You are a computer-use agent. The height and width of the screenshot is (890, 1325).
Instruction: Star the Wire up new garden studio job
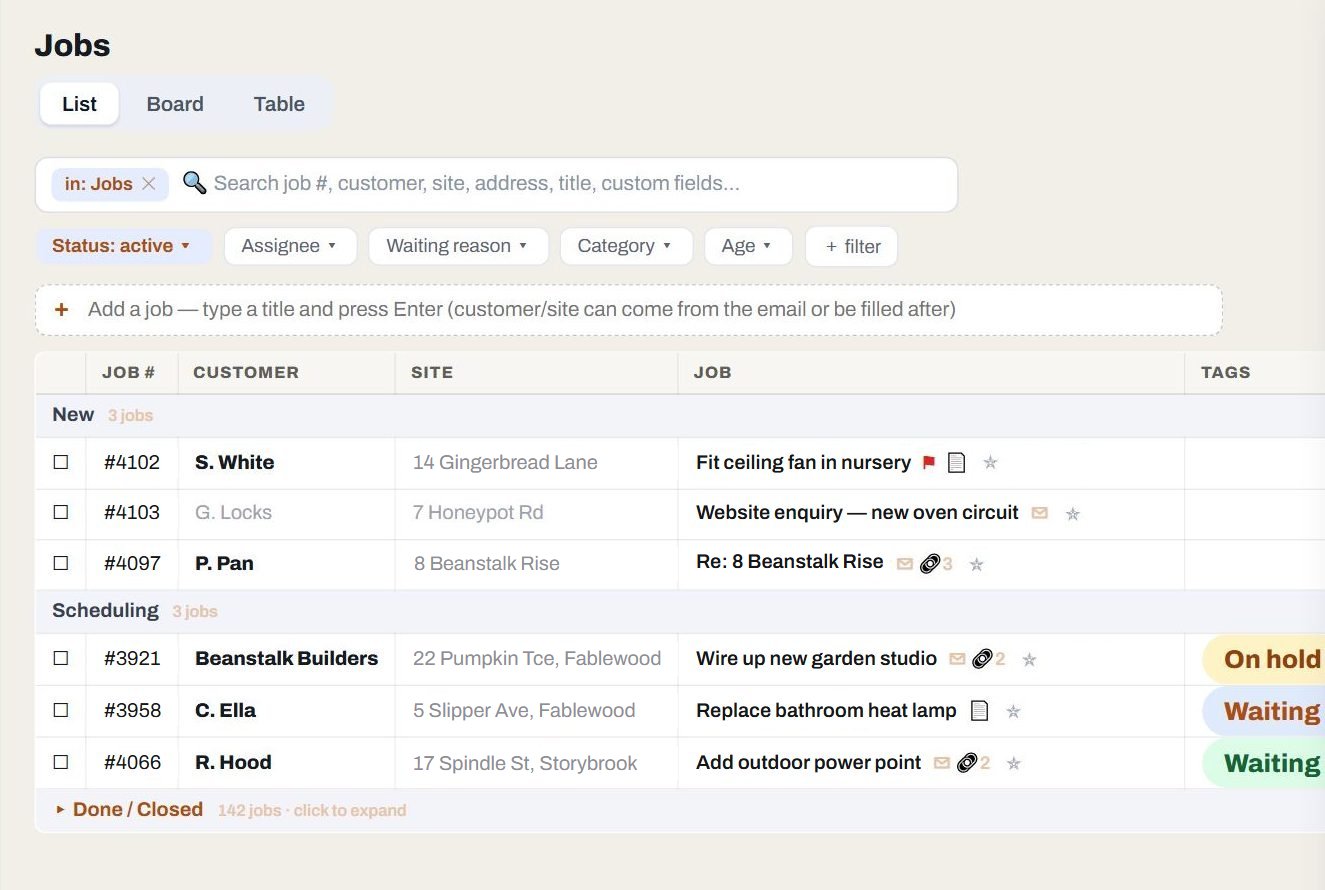click(1029, 660)
